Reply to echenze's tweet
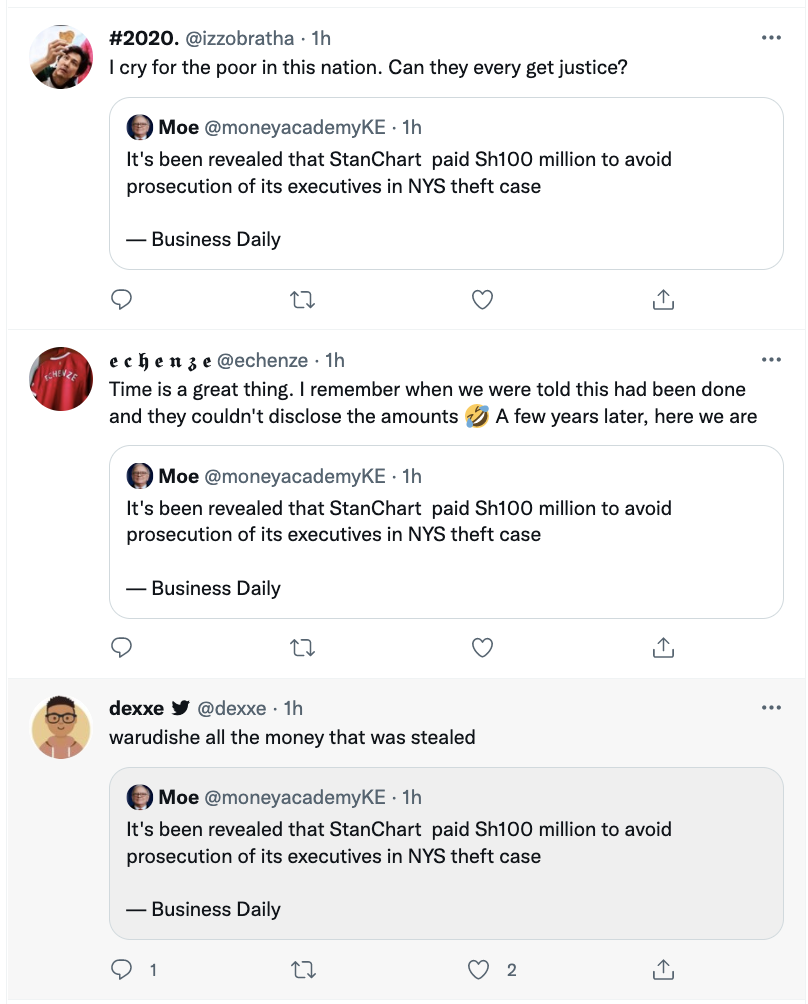Screen dimensions: 808x1004 click(x=122, y=648)
